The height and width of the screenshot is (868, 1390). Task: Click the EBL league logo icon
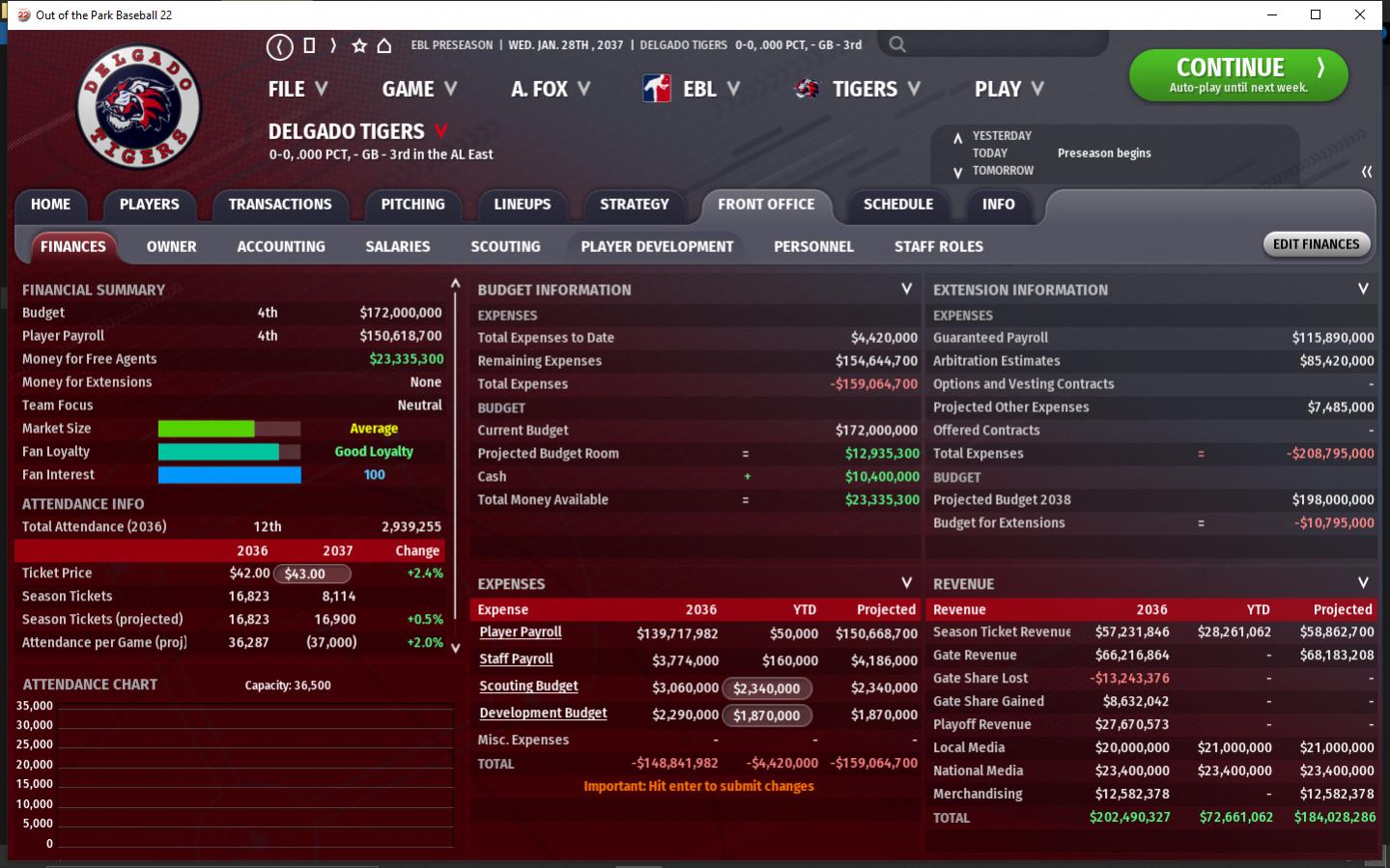click(657, 89)
